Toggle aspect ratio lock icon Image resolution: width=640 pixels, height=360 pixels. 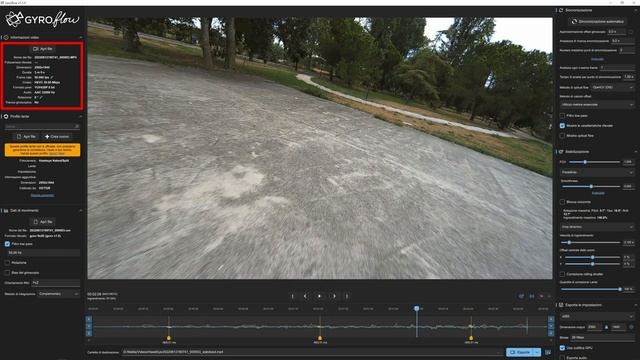pyautogui.click(x=606, y=327)
